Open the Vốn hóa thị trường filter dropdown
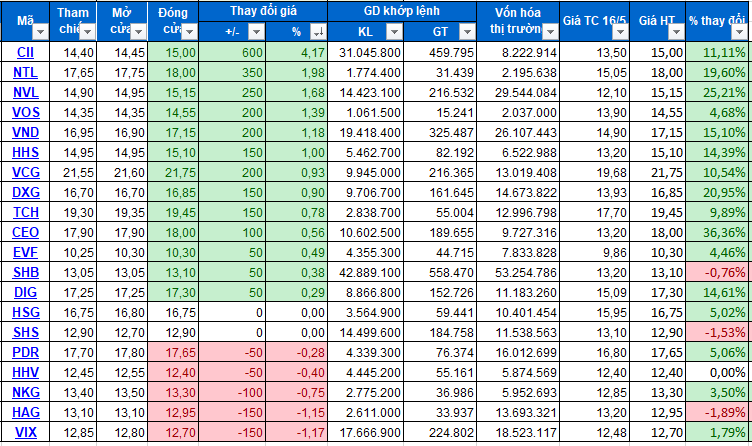Screen dimensions: 752x446 point(550,32)
